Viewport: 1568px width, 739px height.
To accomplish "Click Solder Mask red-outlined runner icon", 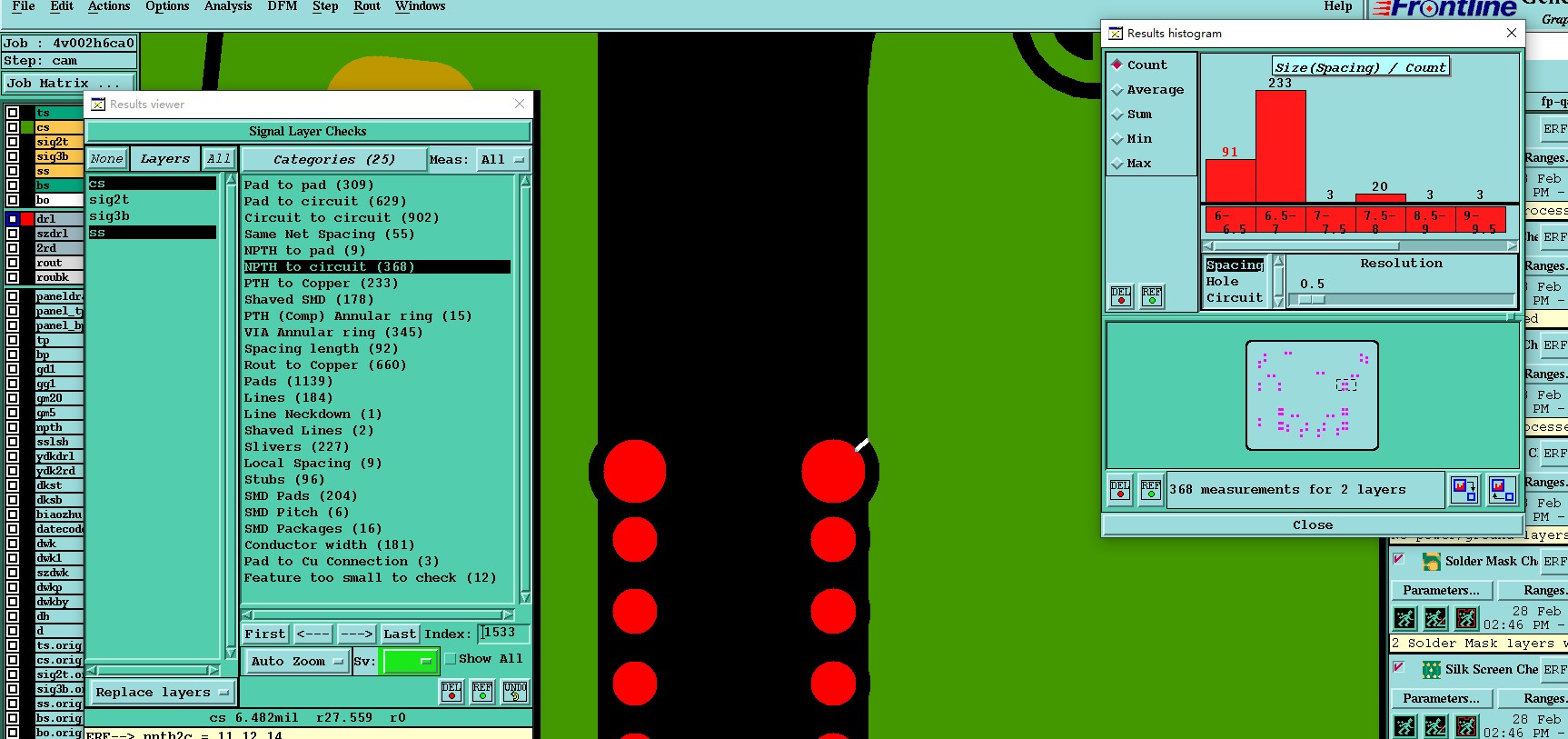I will point(1467,619).
